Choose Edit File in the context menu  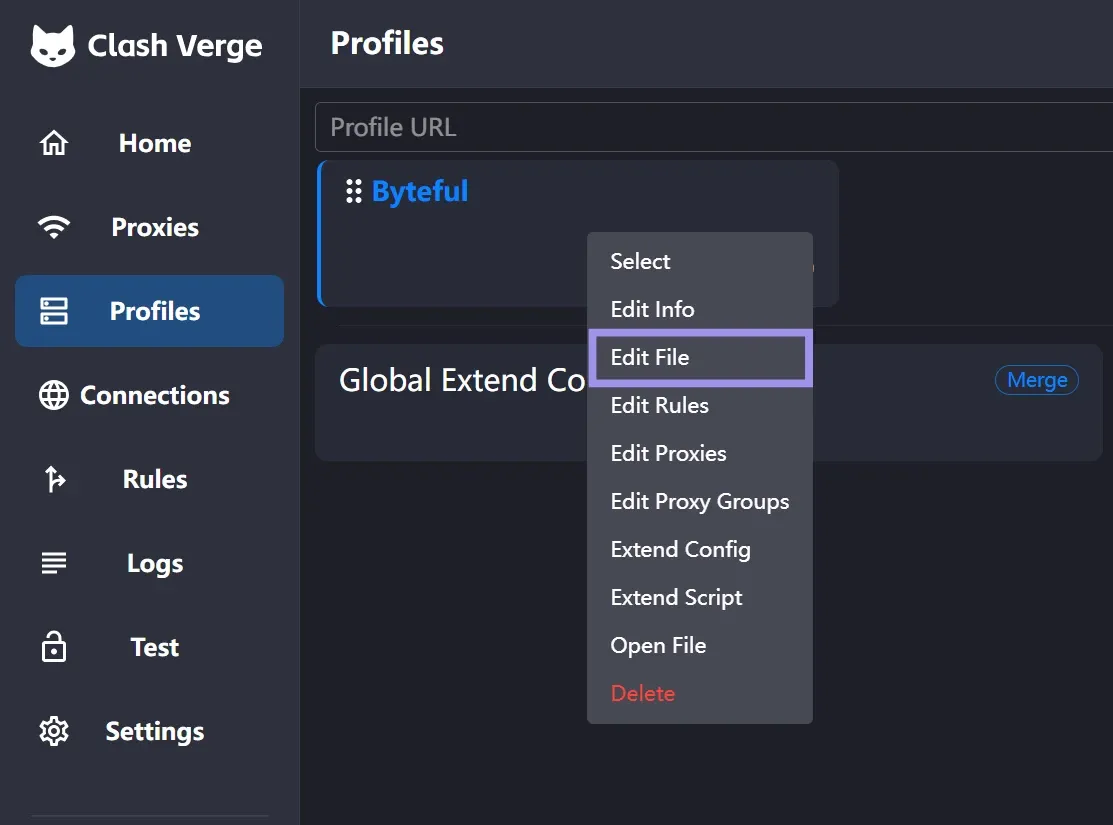[x=700, y=357]
